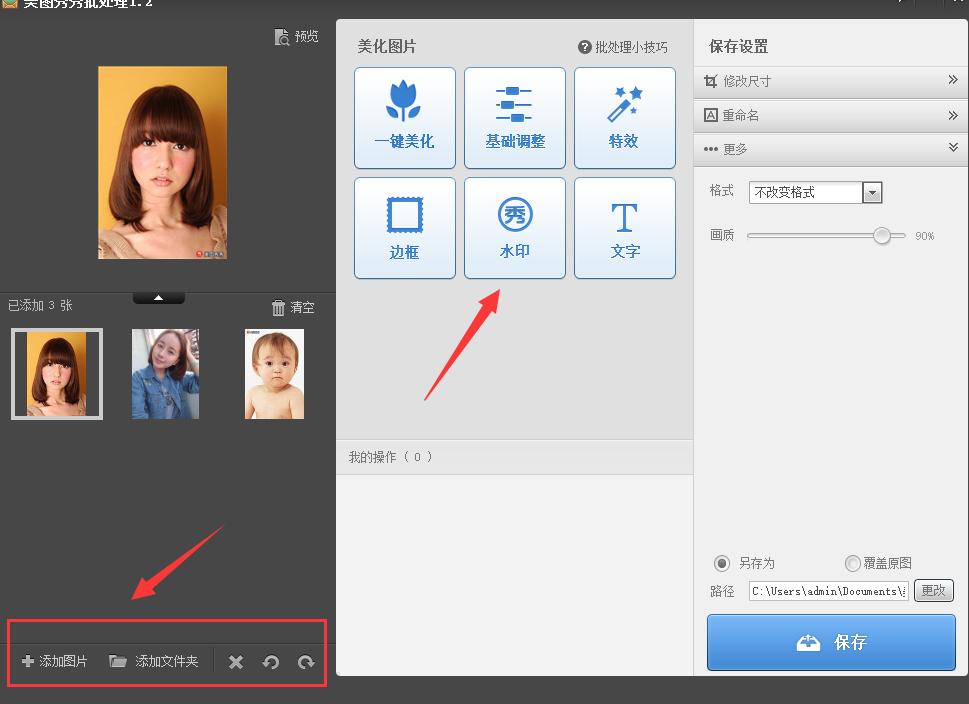Click the blue 保存 save button
This screenshot has width=969, height=704.
click(x=831, y=642)
